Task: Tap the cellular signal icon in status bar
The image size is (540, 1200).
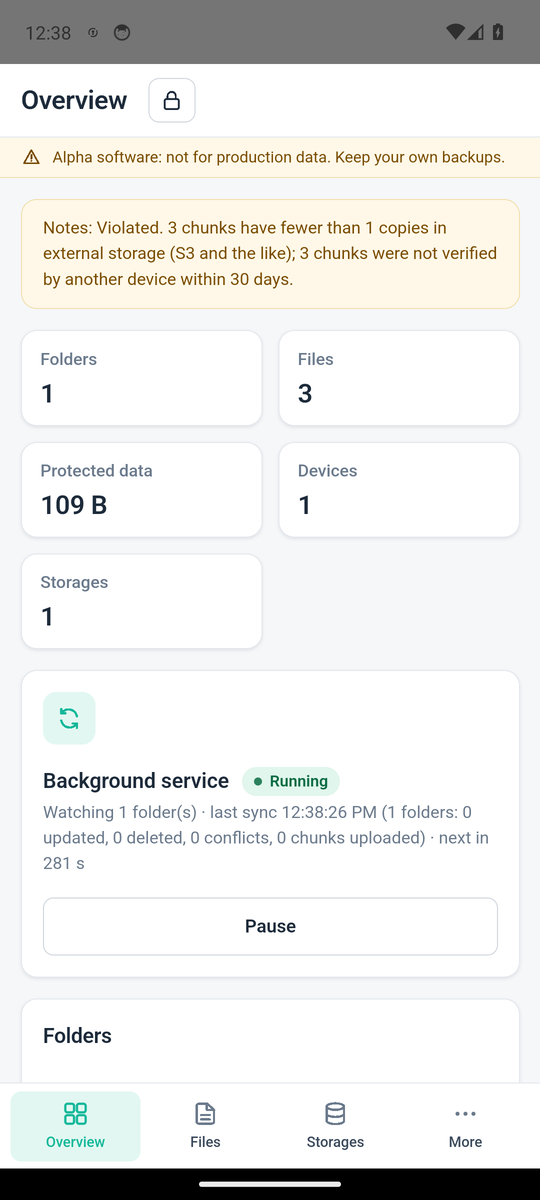Action: tap(476, 32)
